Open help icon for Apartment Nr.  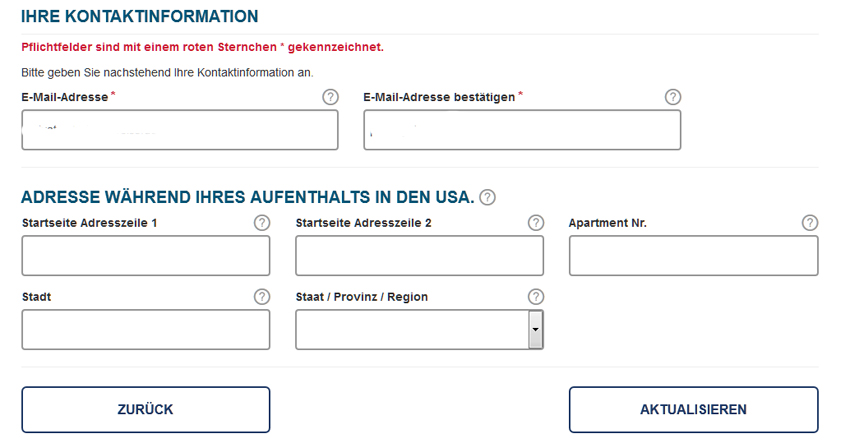(810, 223)
